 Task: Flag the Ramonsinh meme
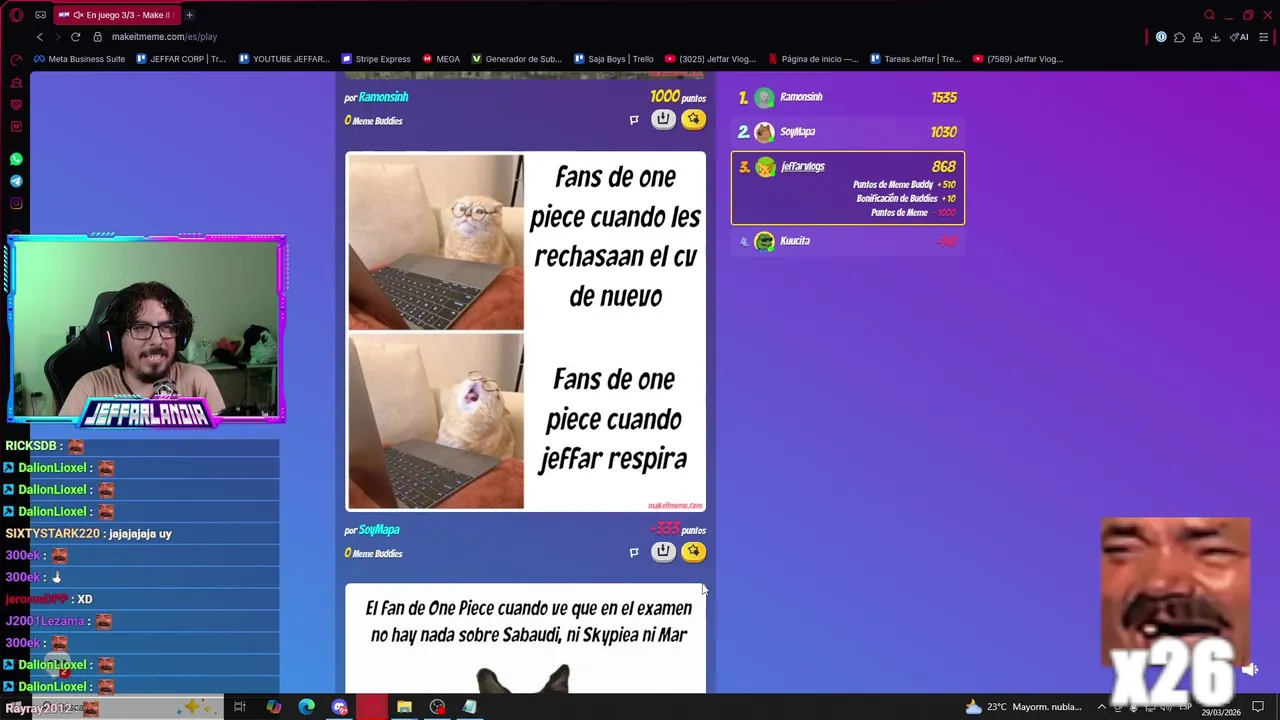pos(634,120)
